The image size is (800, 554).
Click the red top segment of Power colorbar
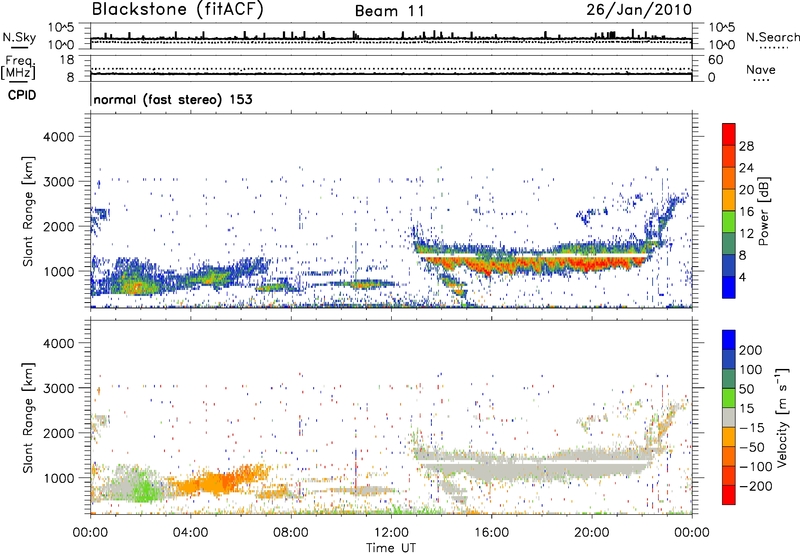click(729, 135)
